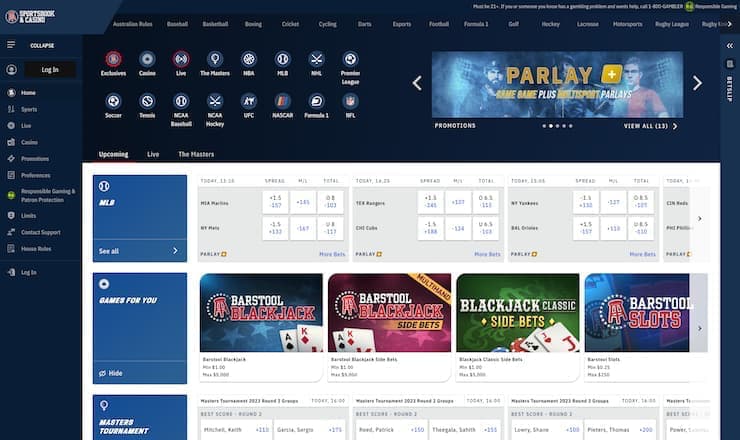Image resolution: width=740 pixels, height=440 pixels.
Task: Select the Formula 1 category icon
Action: 317,101
